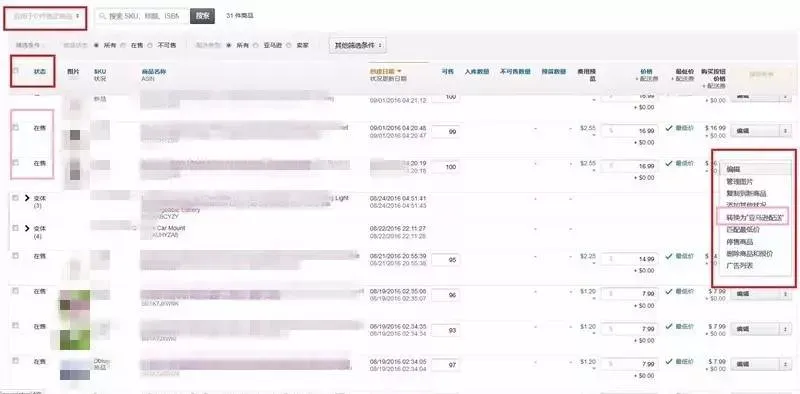Open the 其他筛选条件 dropdown

click(x=357, y=45)
